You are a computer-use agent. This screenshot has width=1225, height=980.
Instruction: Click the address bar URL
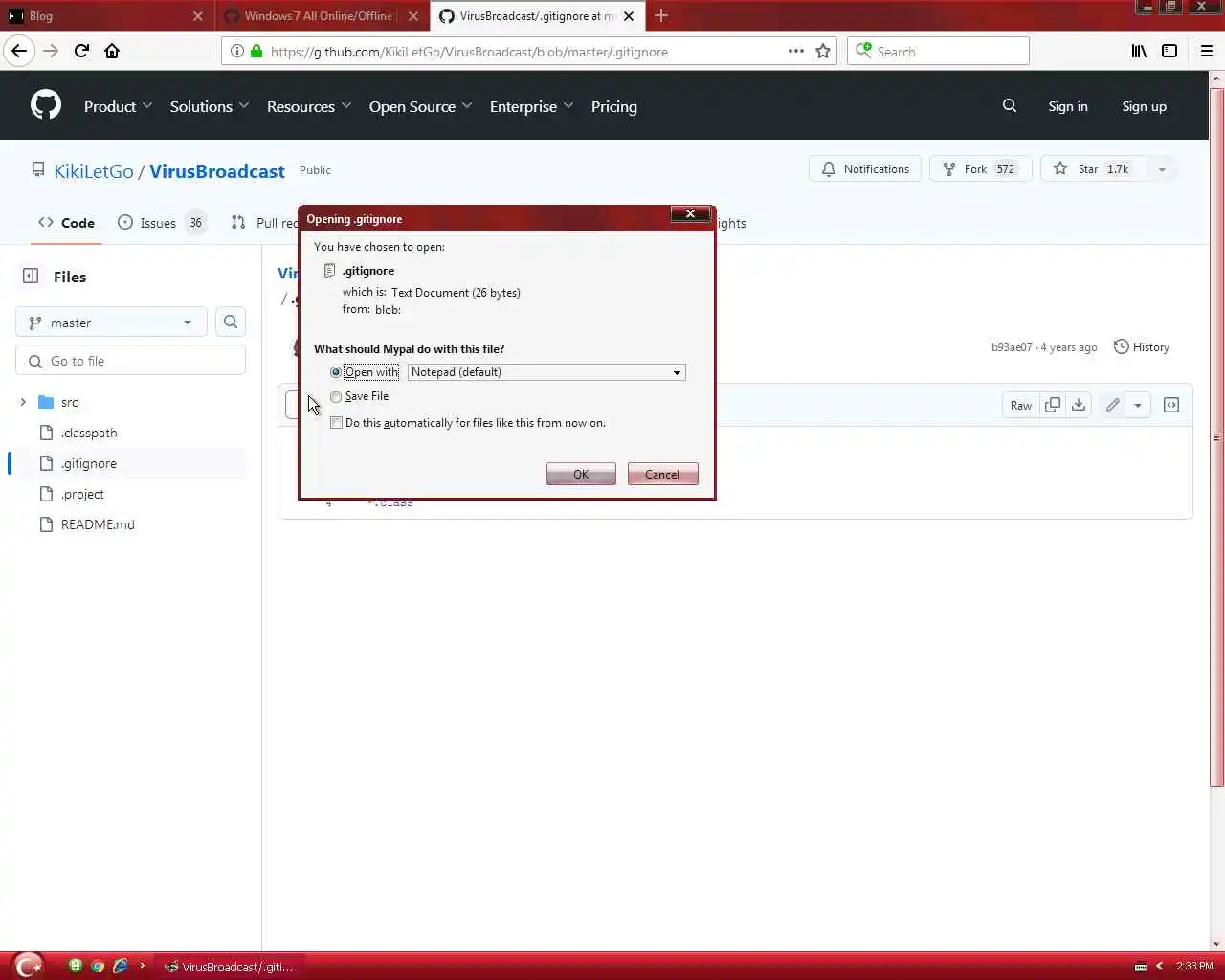point(469,52)
